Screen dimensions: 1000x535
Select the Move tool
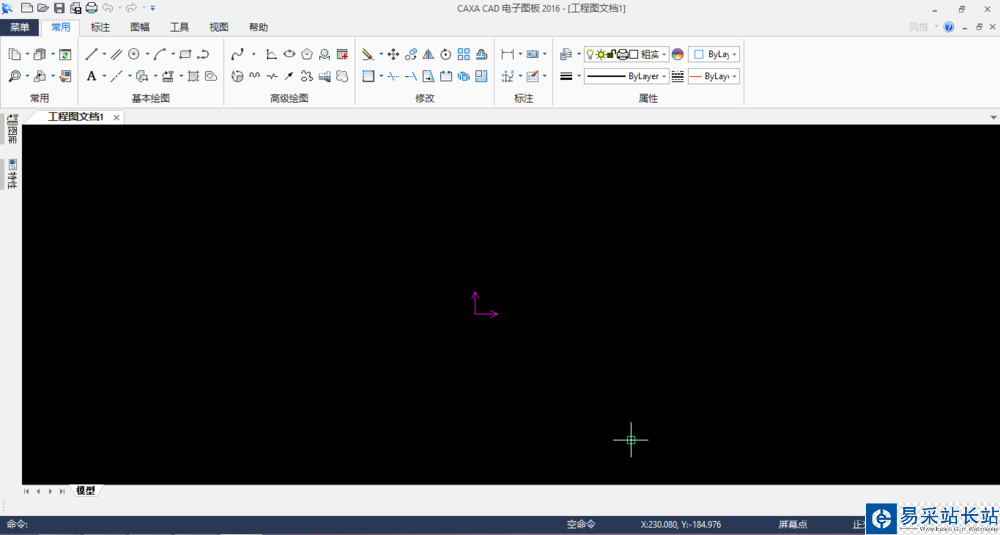pos(393,54)
